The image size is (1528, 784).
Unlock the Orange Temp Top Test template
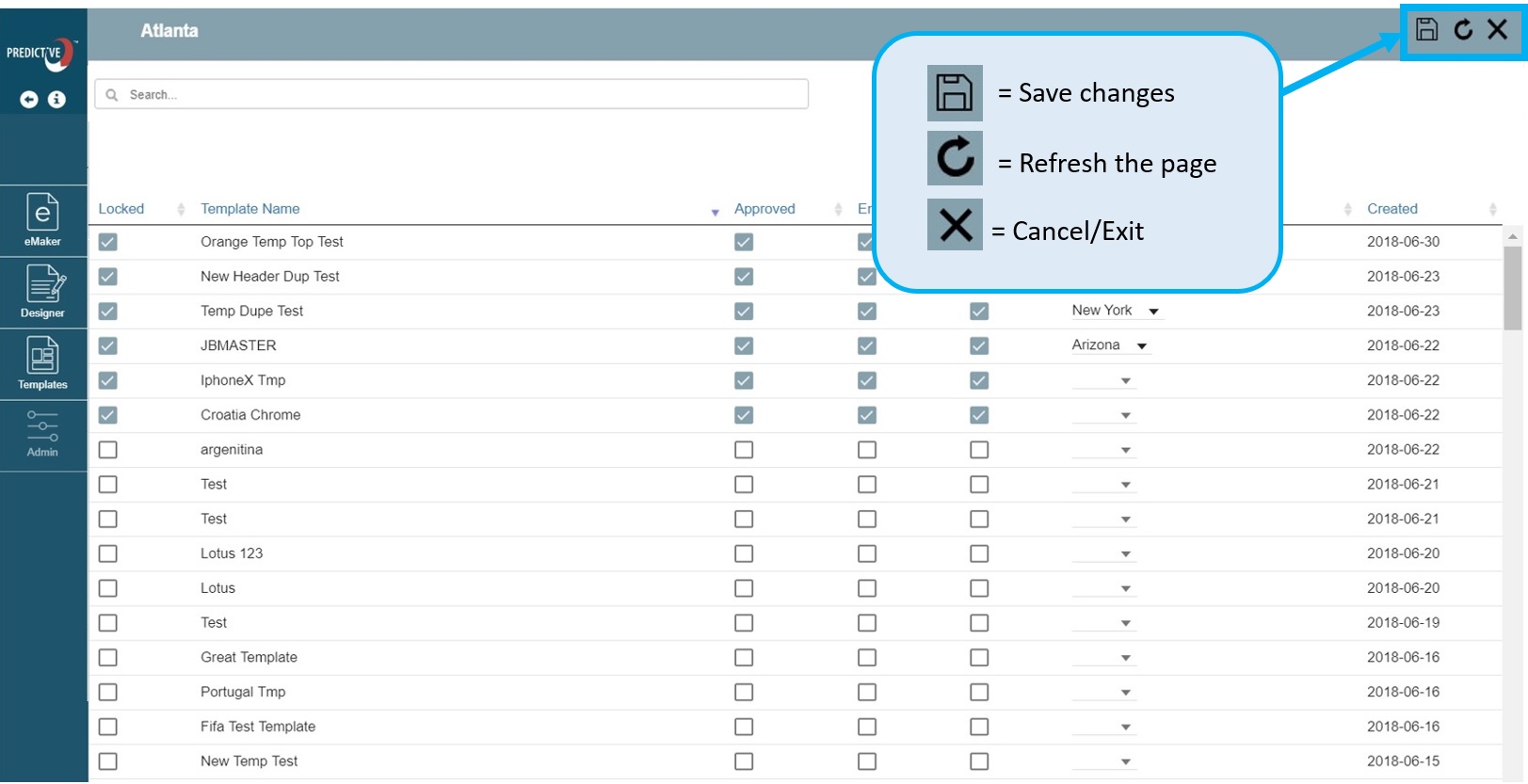108,242
